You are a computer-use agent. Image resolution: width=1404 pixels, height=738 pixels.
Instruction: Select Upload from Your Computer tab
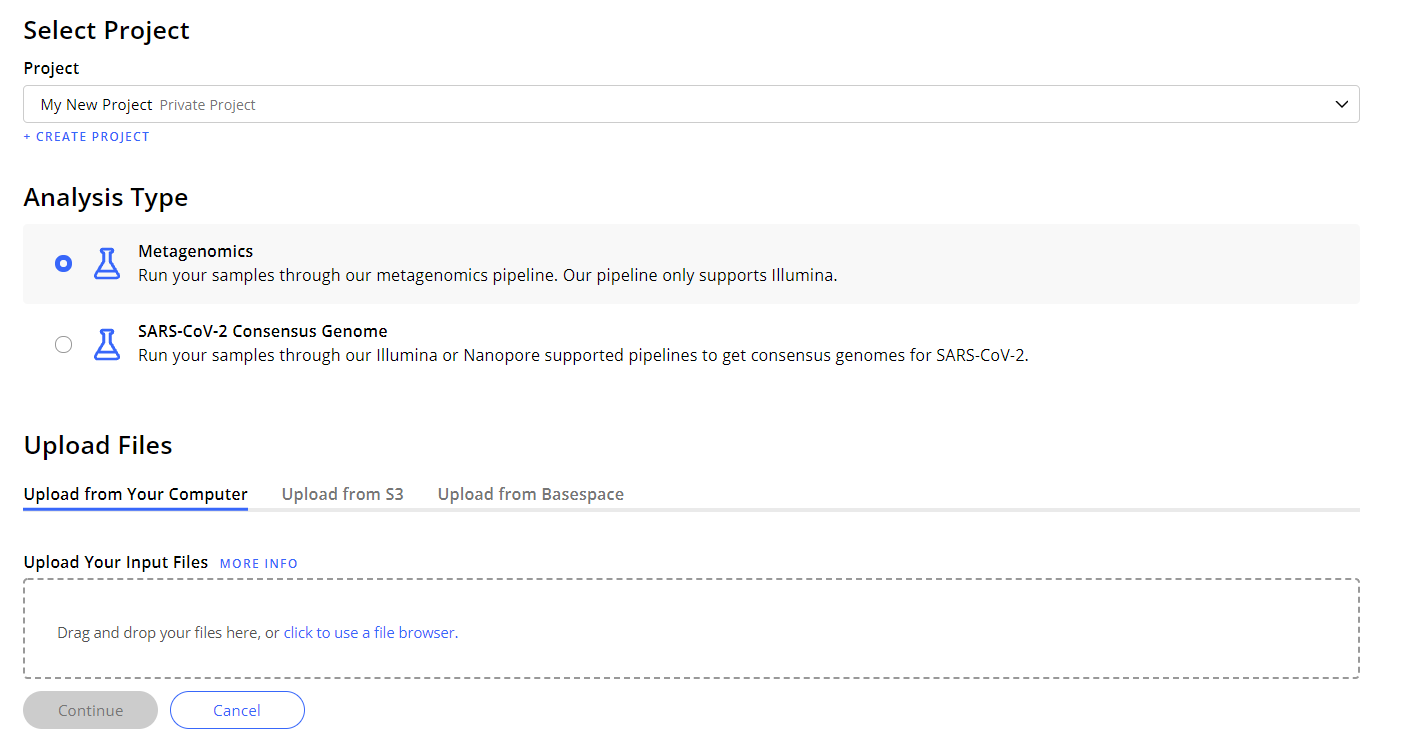(x=136, y=494)
